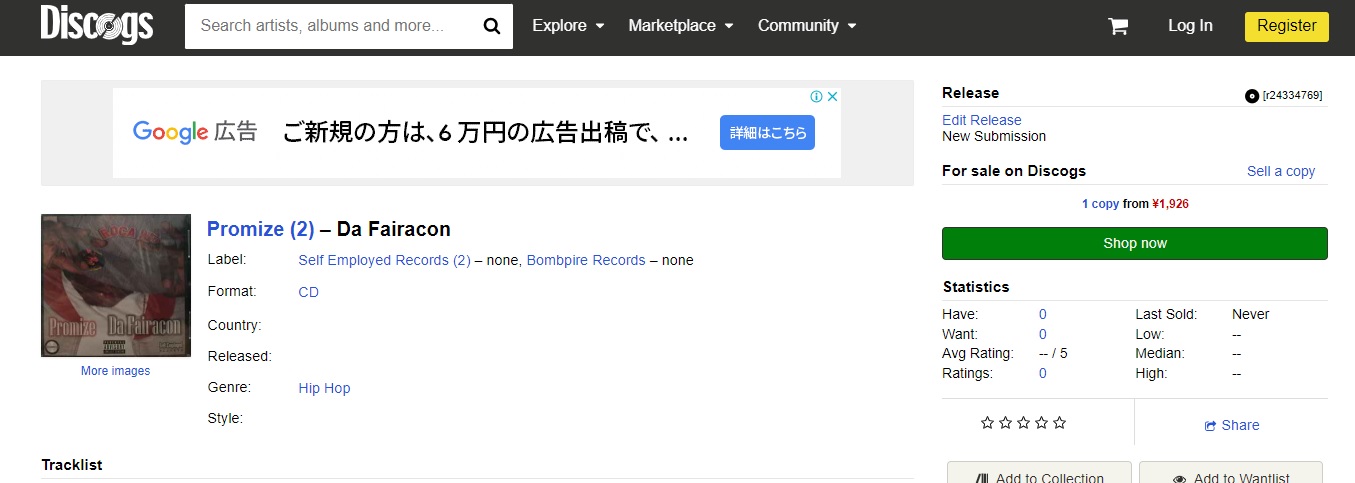Expand the Explore dropdown menu
This screenshot has width=1355, height=483.
click(568, 26)
